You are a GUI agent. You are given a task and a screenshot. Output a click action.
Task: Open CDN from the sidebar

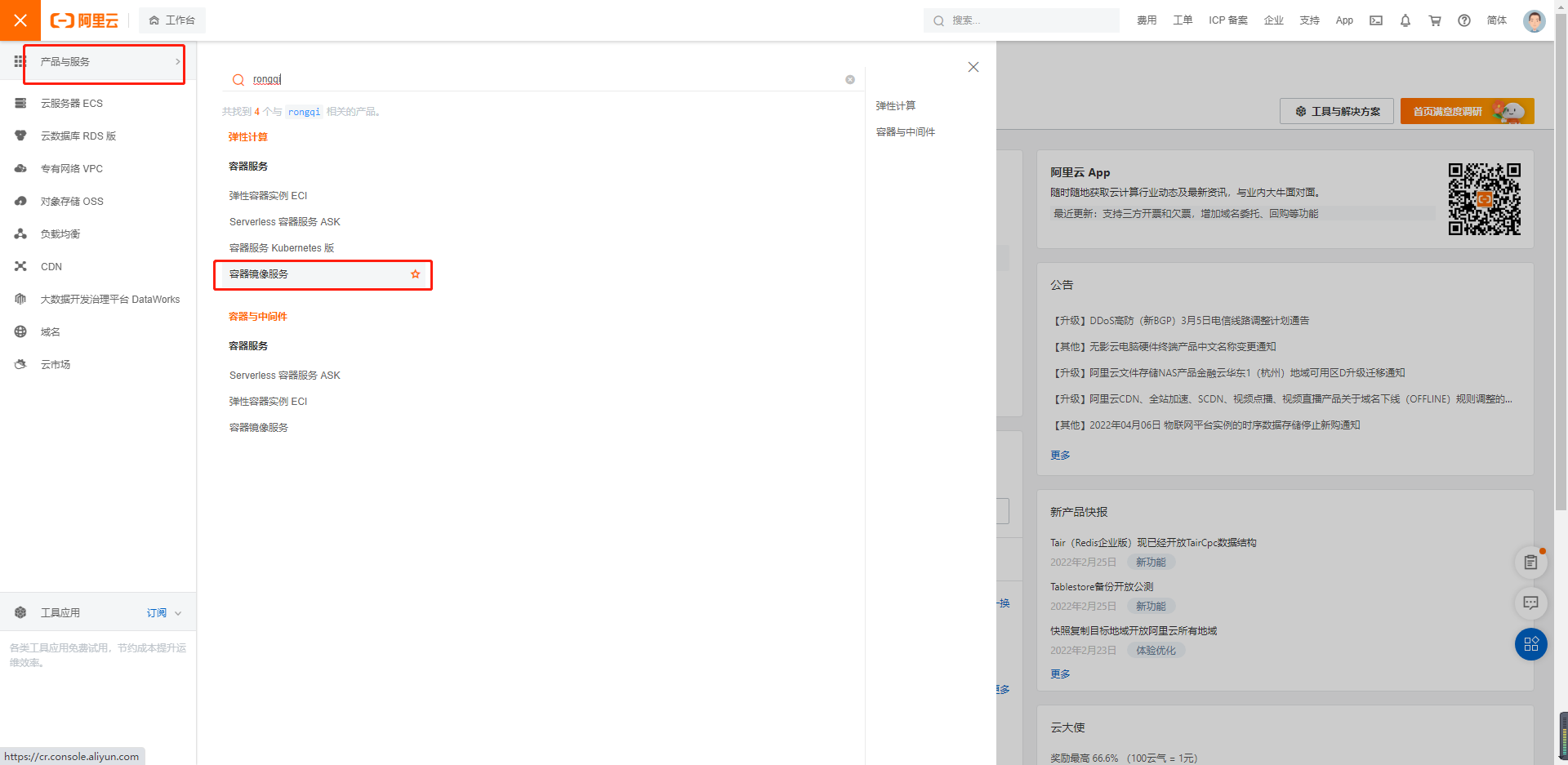point(51,266)
